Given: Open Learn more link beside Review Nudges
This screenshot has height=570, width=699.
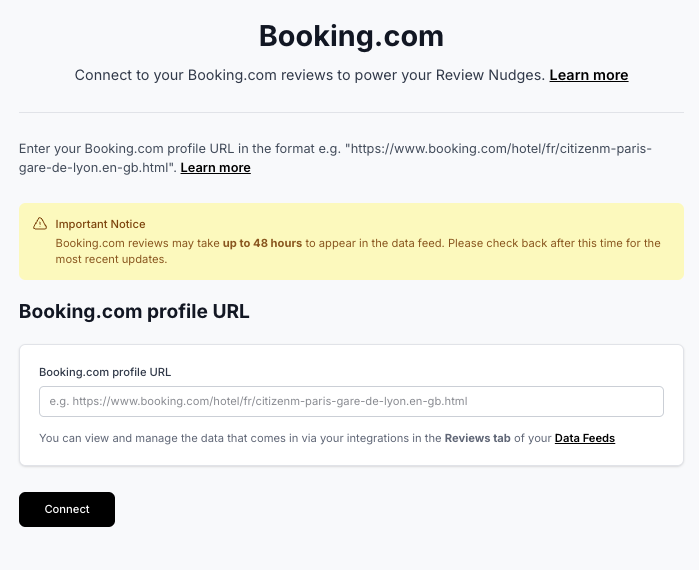Looking at the screenshot, I should 588,75.
